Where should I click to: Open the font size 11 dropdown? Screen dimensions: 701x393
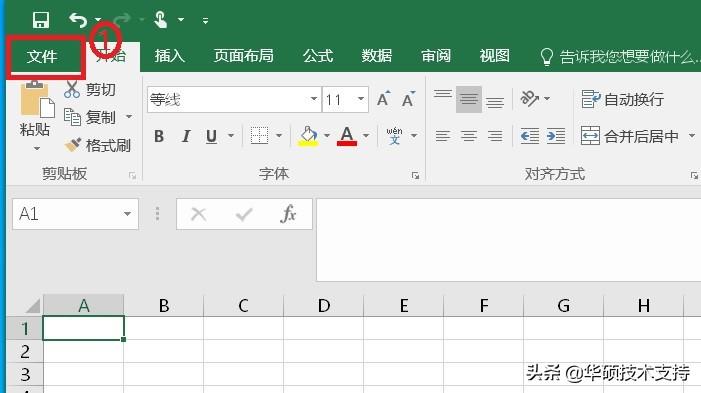(x=361, y=99)
